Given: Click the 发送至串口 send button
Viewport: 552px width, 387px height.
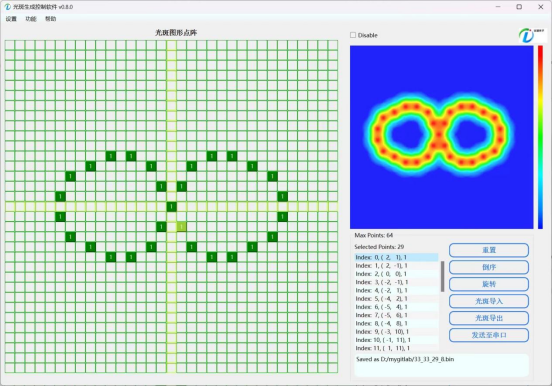Looking at the screenshot, I should (x=489, y=335).
